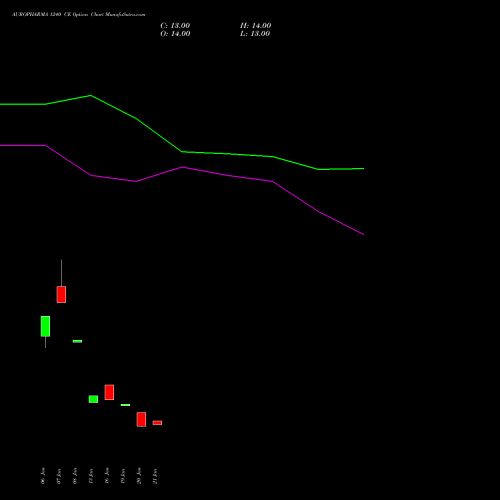Click the '12 Jan' date axis label
500x500 pixels.
tap(91, 476)
